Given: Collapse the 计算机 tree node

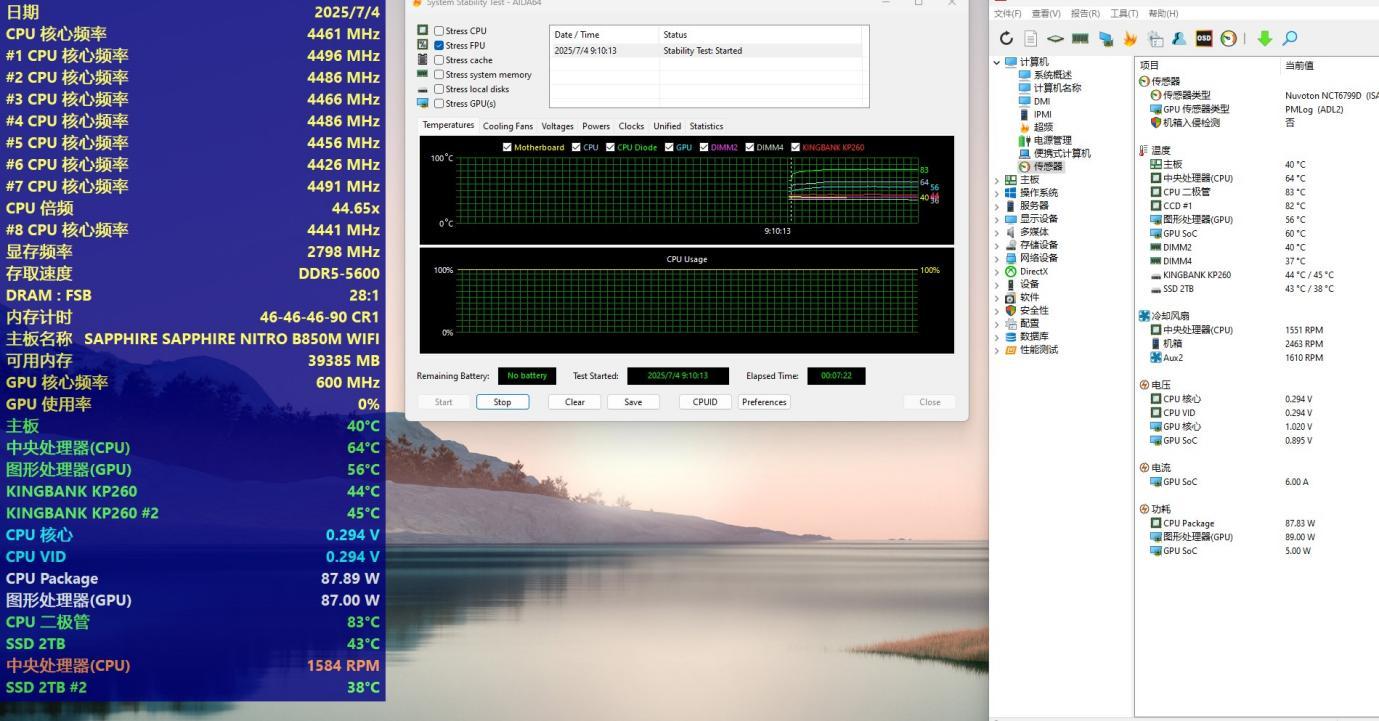Looking at the screenshot, I should (x=996, y=62).
